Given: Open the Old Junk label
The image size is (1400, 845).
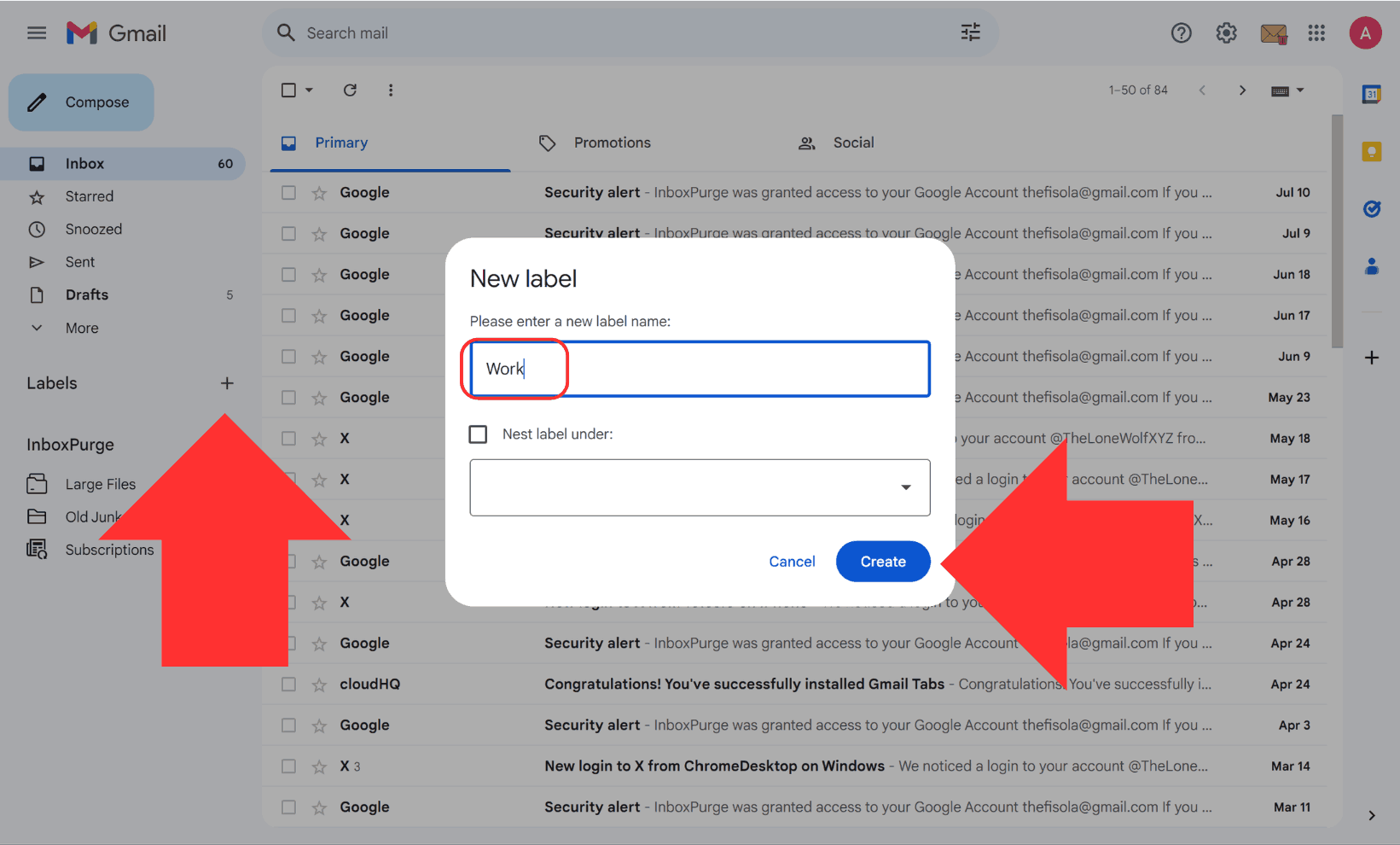Looking at the screenshot, I should pos(94,516).
